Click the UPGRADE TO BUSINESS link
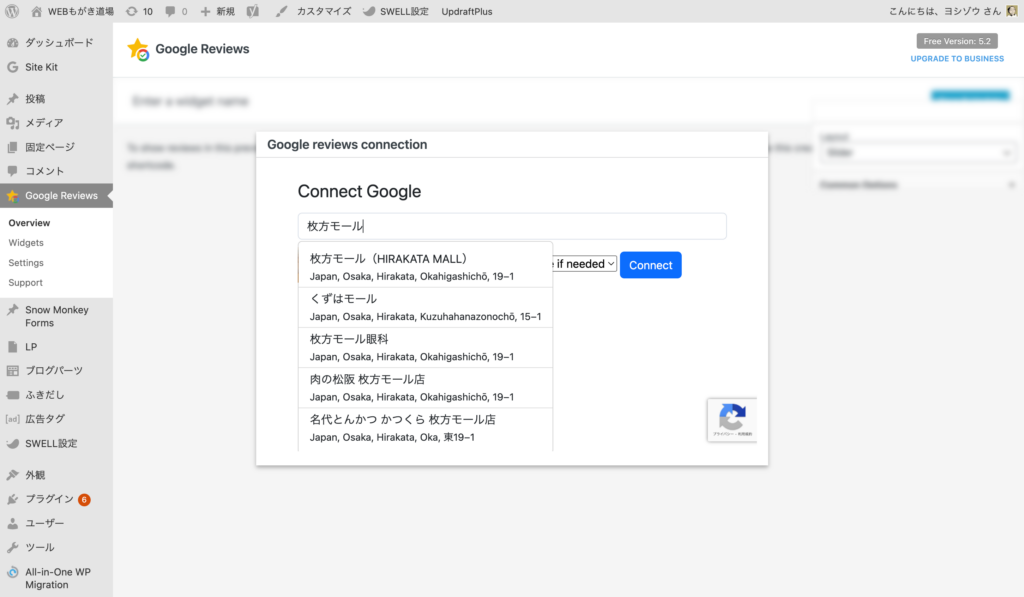1024x597 pixels. pyautogui.click(x=957, y=58)
